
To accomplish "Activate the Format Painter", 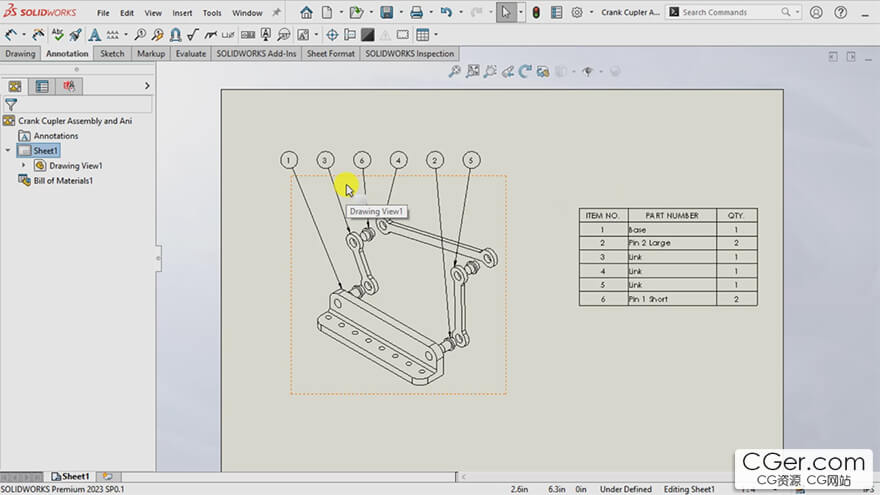I will (76, 35).
